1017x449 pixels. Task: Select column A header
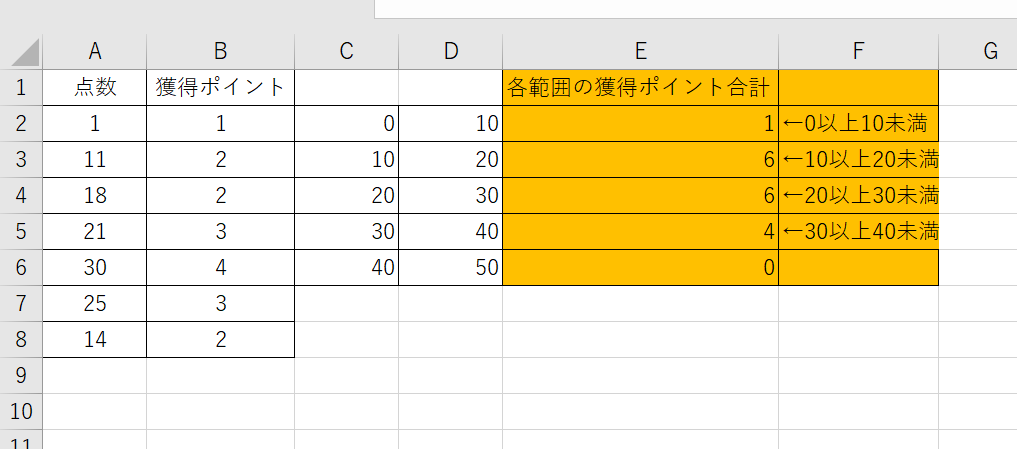click(96, 52)
